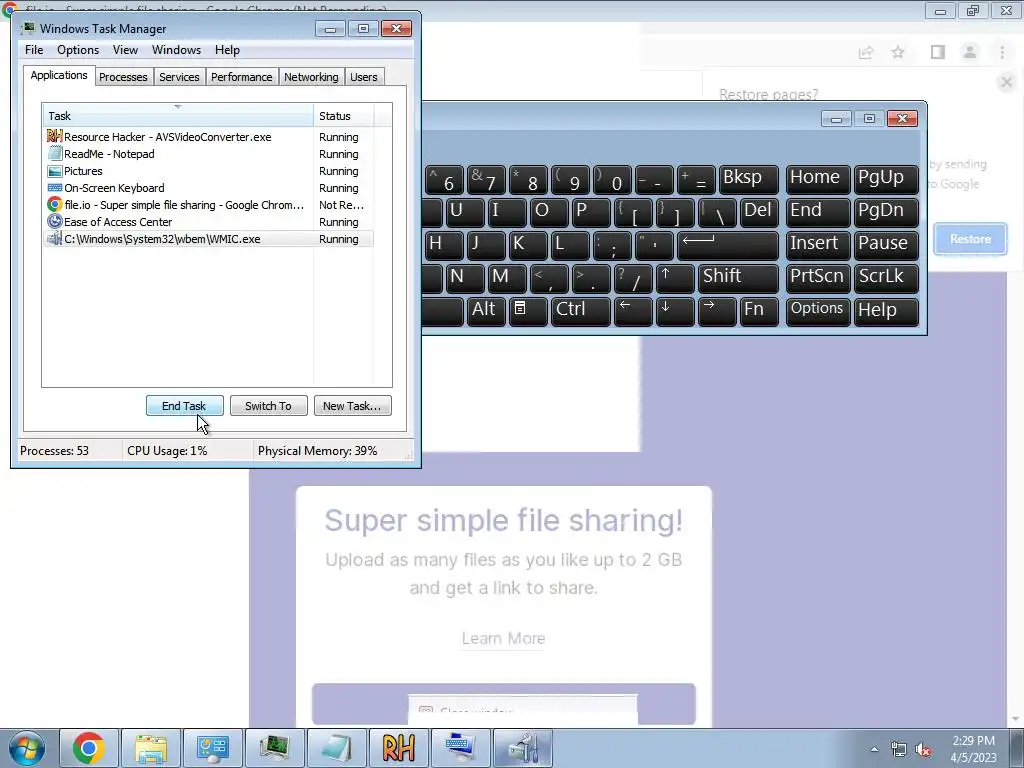The image size is (1024, 768).
Task: Click the End Task button
Action: (184, 406)
